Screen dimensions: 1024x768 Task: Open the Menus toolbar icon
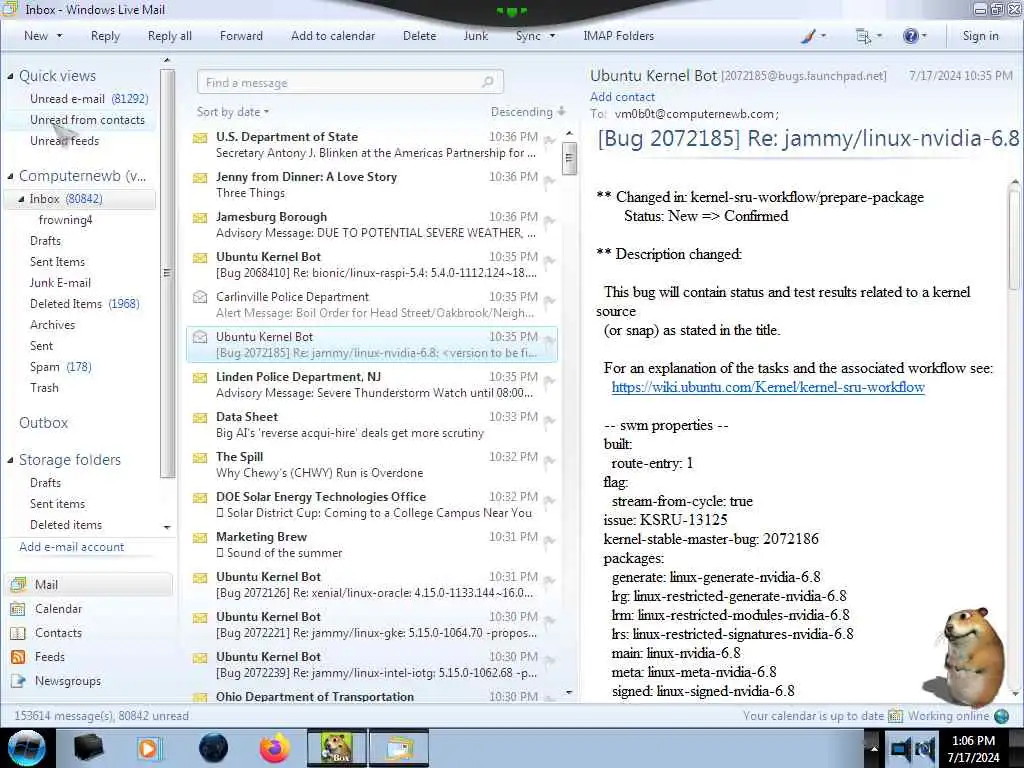tap(863, 36)
